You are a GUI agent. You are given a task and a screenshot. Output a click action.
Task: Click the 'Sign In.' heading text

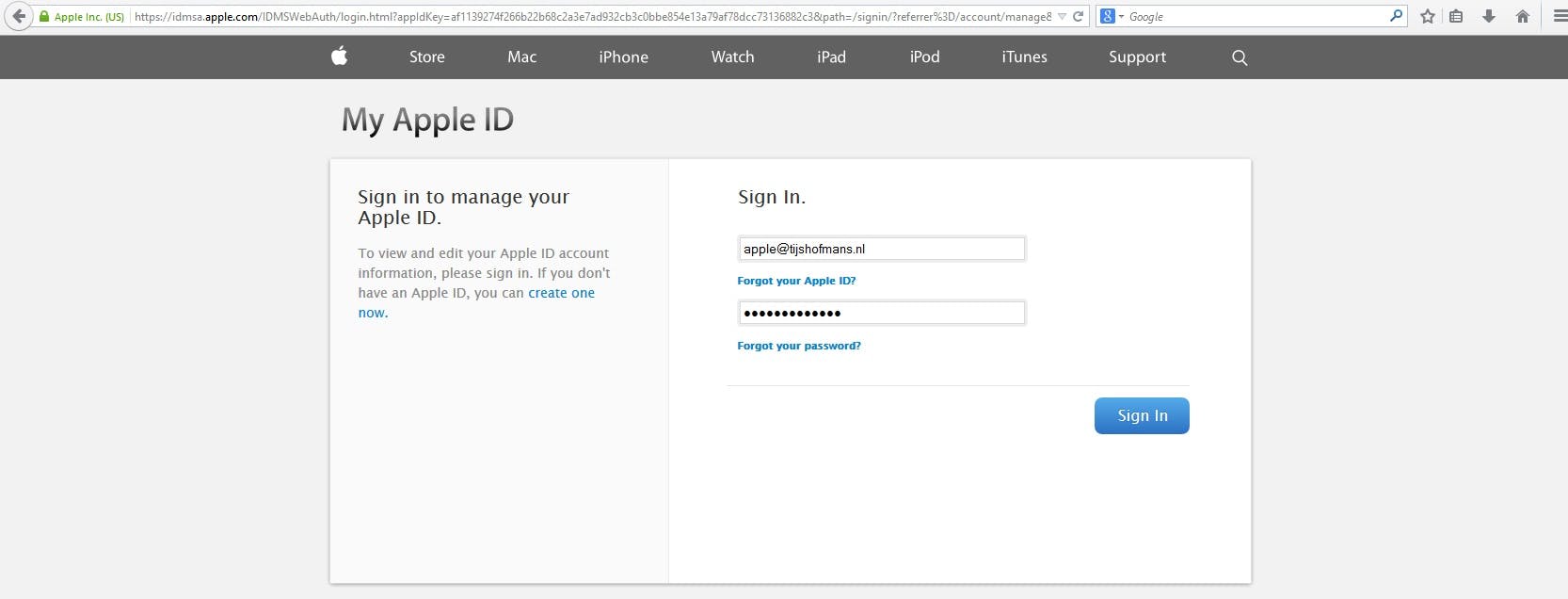(x=772, y=197)
